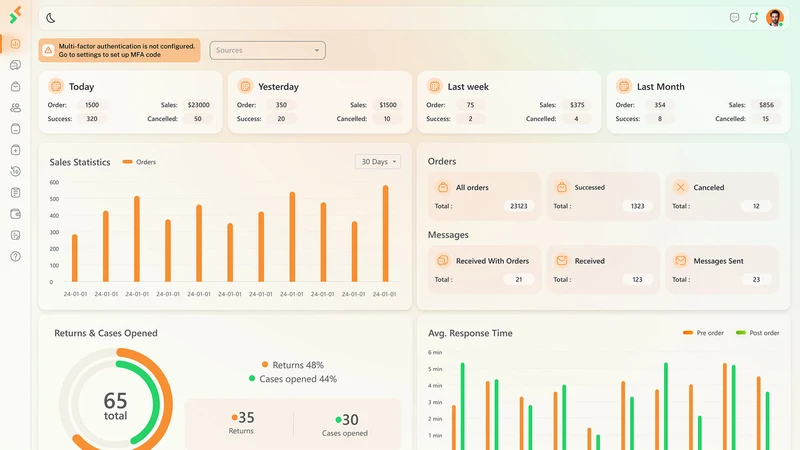This screenshot has height=450, width=800.
Task: Click the All orders bag icon
Action: tap(443, 187)
